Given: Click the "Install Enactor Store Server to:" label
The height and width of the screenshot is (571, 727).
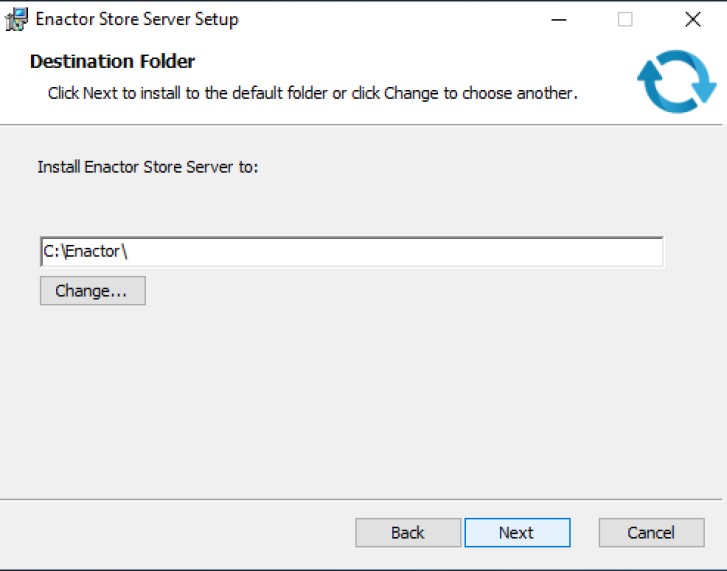Looking at the screenshot, I should 148,167.
